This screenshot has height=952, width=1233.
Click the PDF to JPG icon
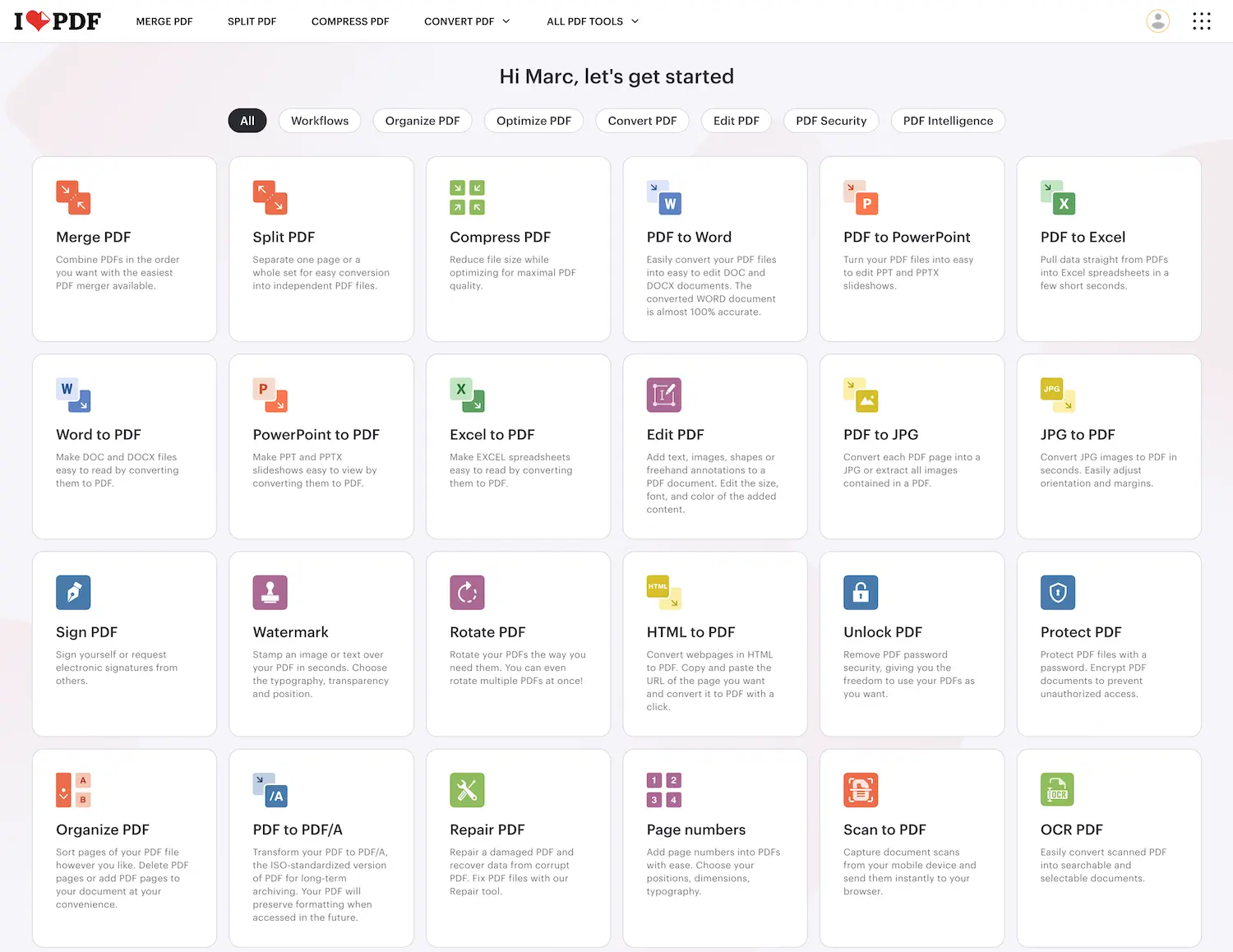pyautogui.click(x=861, y=395)
